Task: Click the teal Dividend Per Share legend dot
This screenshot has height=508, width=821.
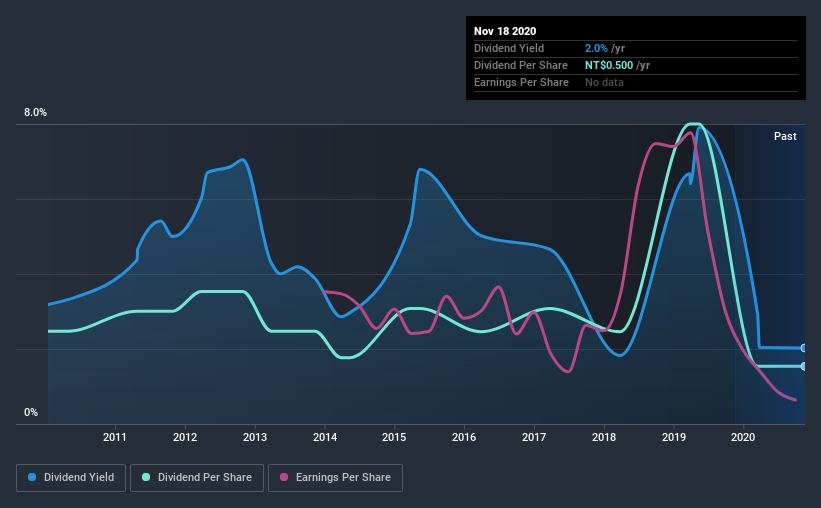Action: [x=146, y=477]
